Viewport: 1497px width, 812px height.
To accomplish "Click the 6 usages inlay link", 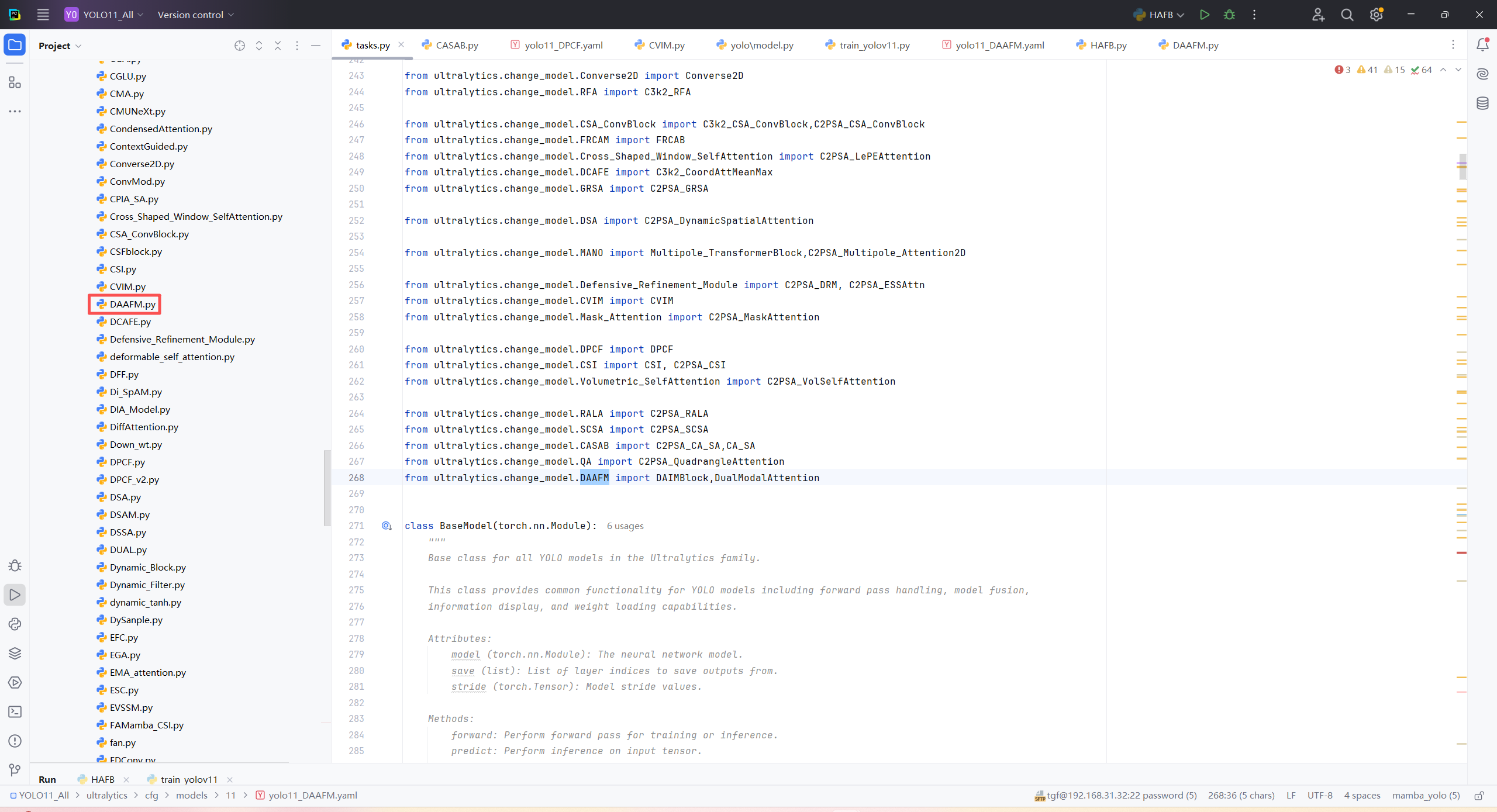I will click(x=625, y=526).
